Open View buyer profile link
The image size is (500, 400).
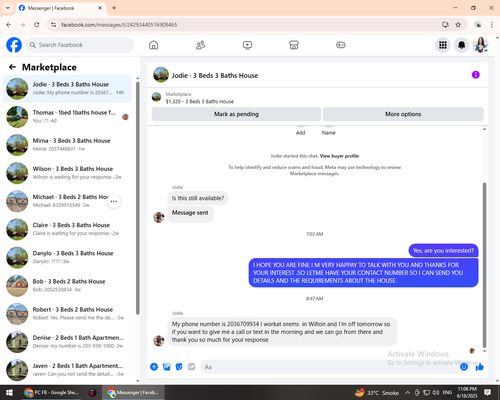[339, 156]
